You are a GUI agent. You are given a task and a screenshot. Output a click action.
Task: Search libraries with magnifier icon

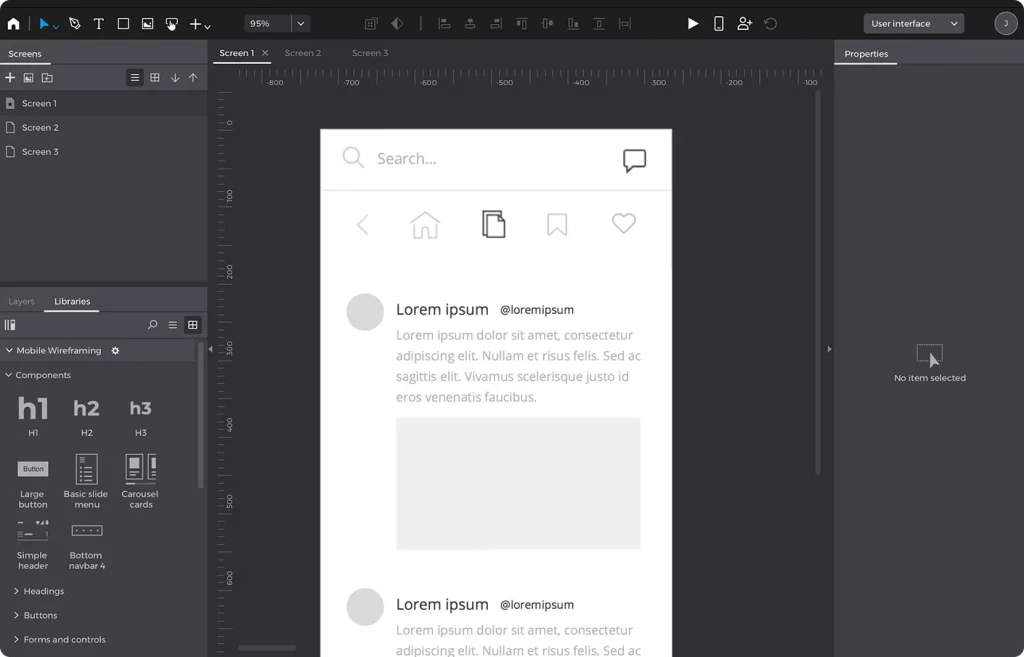click(153, 325)
